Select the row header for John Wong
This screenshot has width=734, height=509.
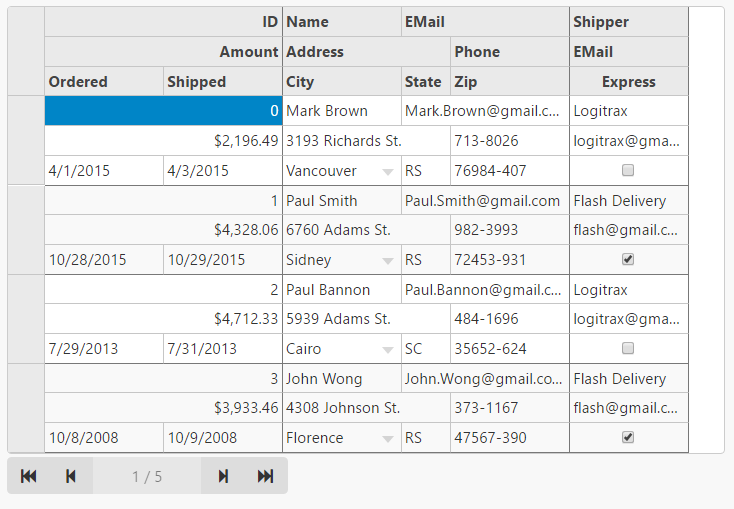26,408
